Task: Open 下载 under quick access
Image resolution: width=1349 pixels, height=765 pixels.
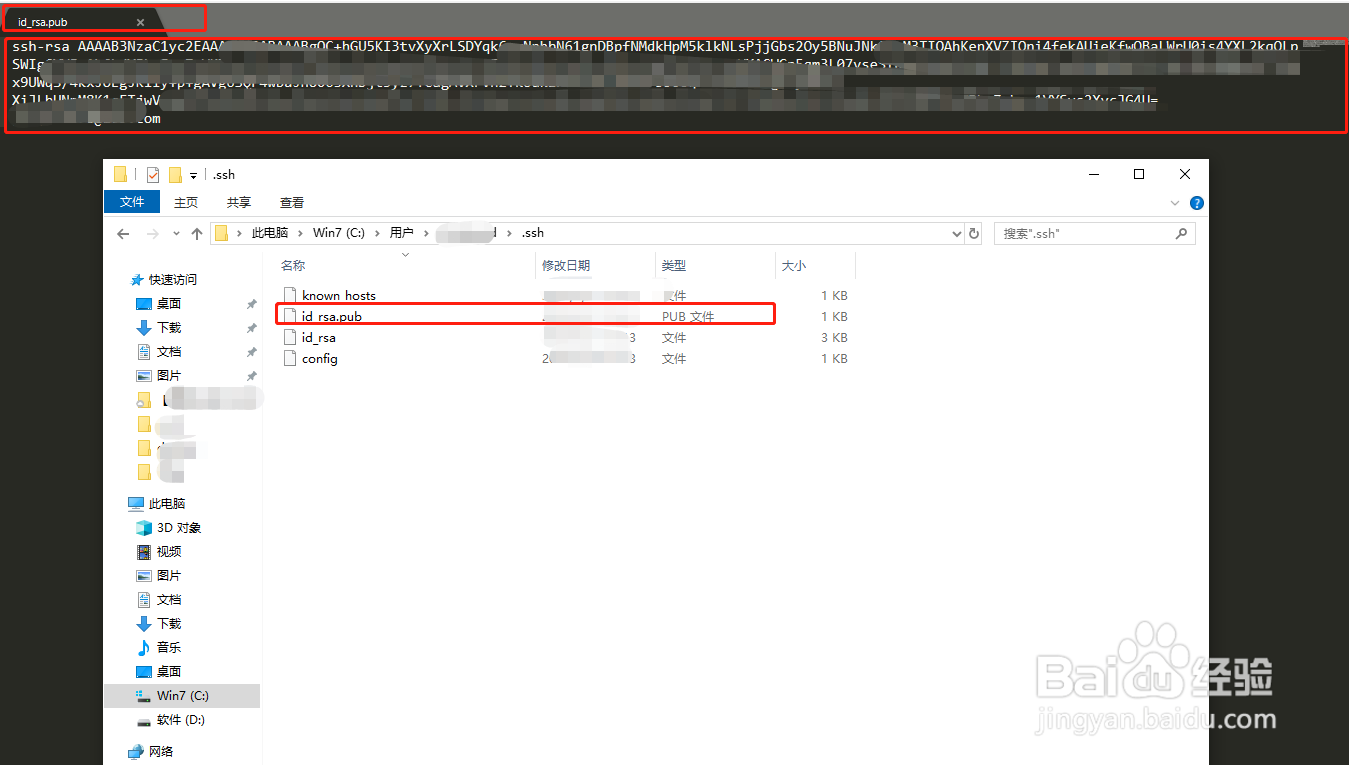Action: [x=169, y=327]
